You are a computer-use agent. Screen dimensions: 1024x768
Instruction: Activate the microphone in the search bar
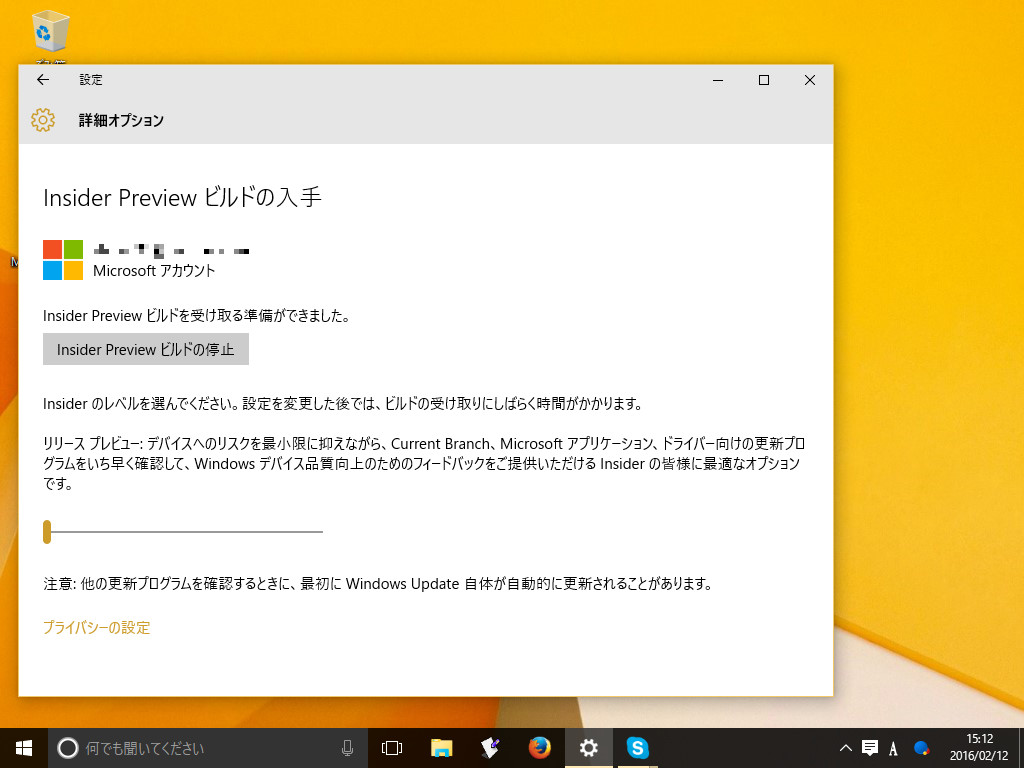[x=347, y=747]
